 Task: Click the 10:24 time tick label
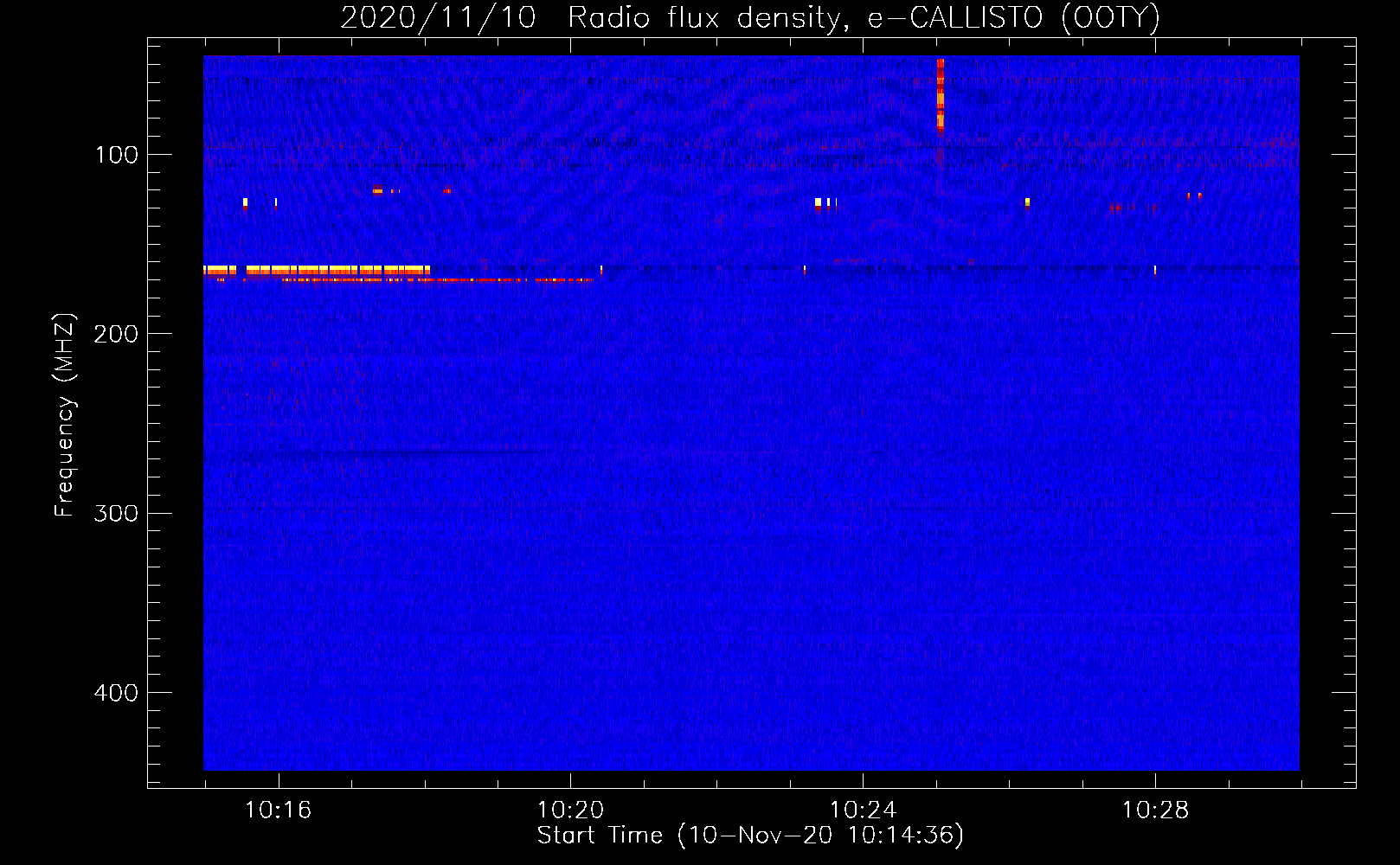click(x=863, y=811)
